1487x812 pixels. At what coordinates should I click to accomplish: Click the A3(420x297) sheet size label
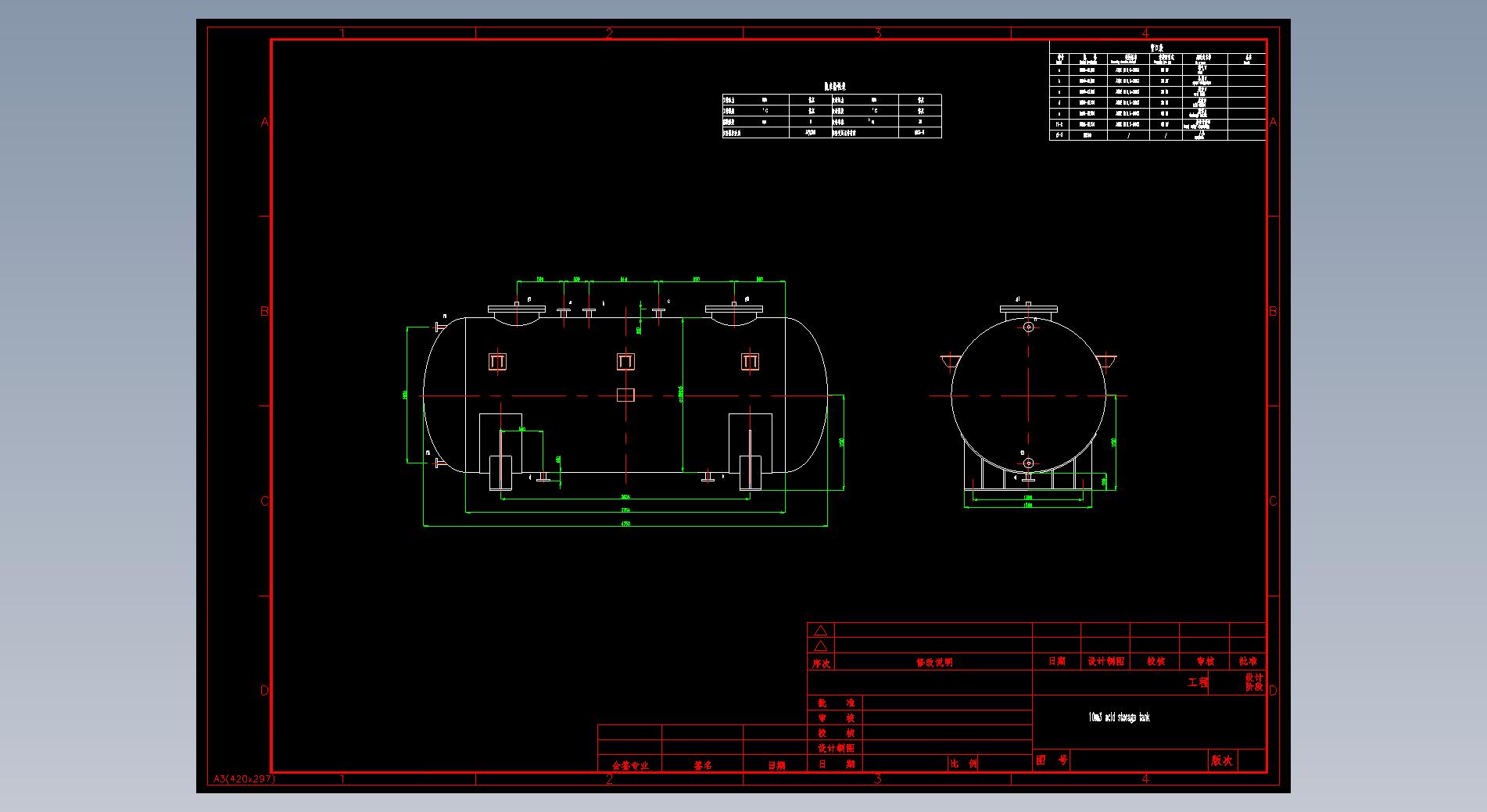pos(244,778)
